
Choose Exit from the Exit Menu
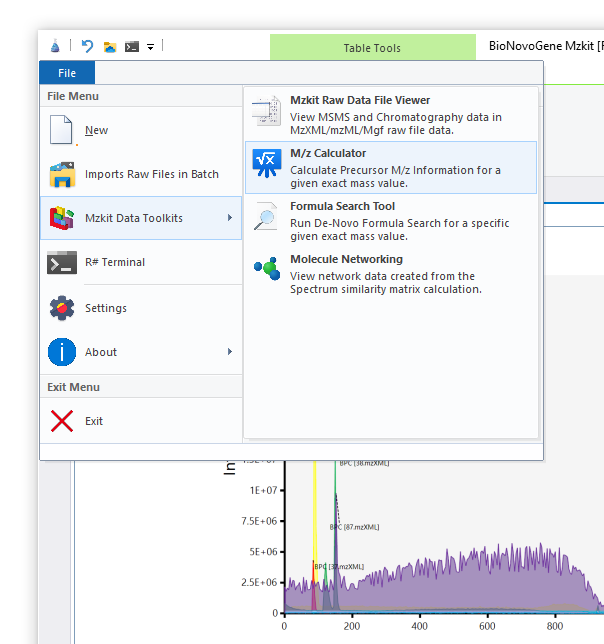(x=141, y=421)
